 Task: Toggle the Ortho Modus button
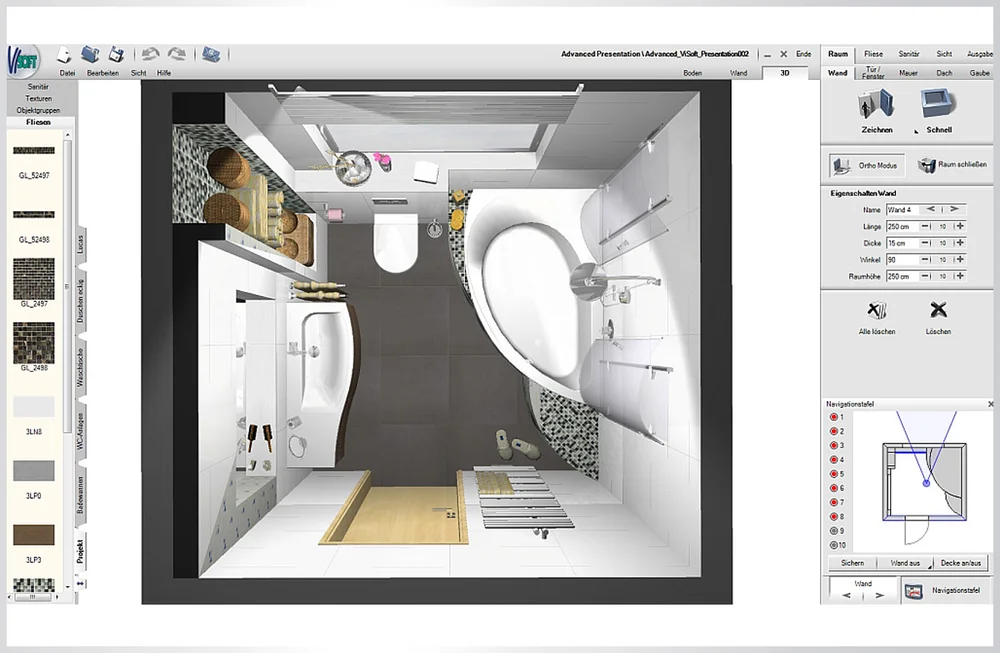[867, 165]
